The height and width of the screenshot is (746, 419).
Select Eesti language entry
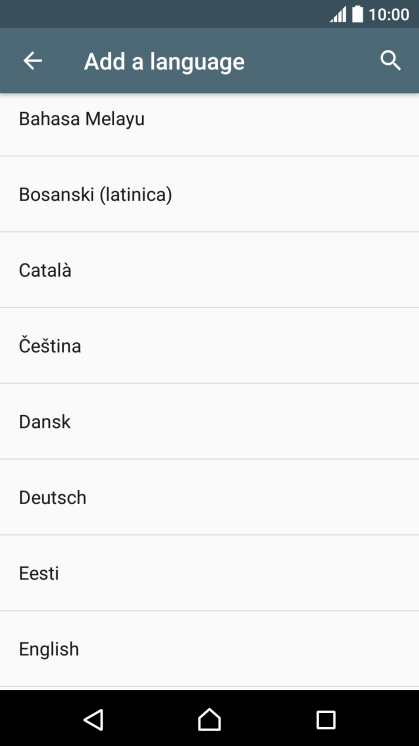[209, 572]
